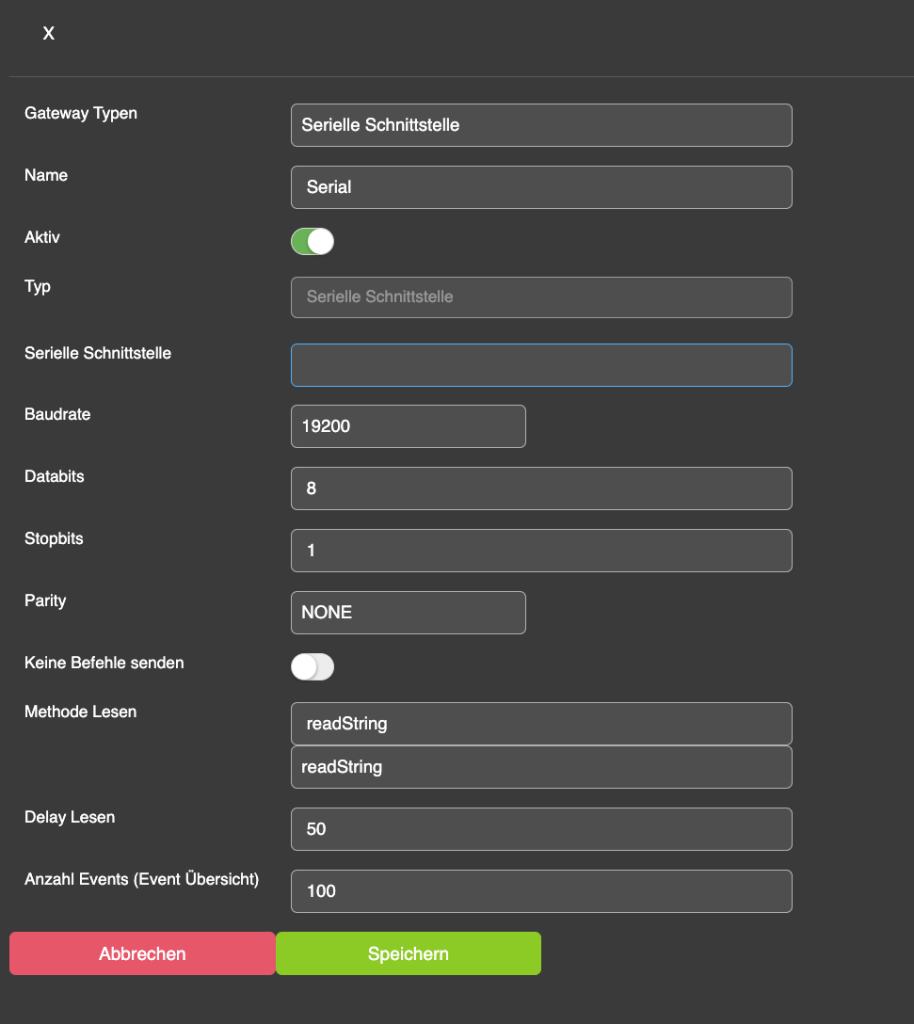Click the Name field containing Serial
914x1024 pixels.
(541, 187)
